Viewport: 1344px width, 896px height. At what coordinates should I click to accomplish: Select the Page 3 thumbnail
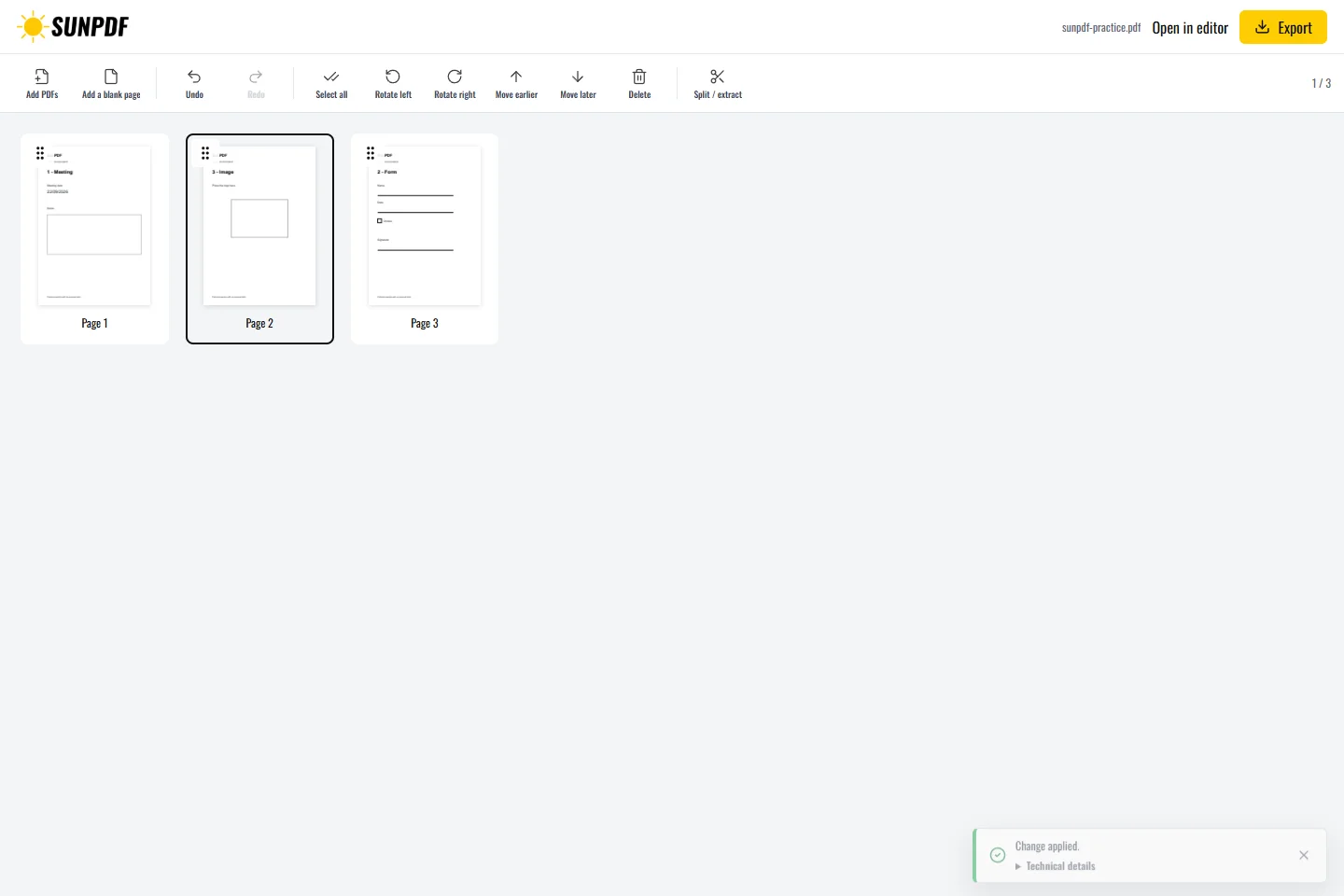point(425,226)
